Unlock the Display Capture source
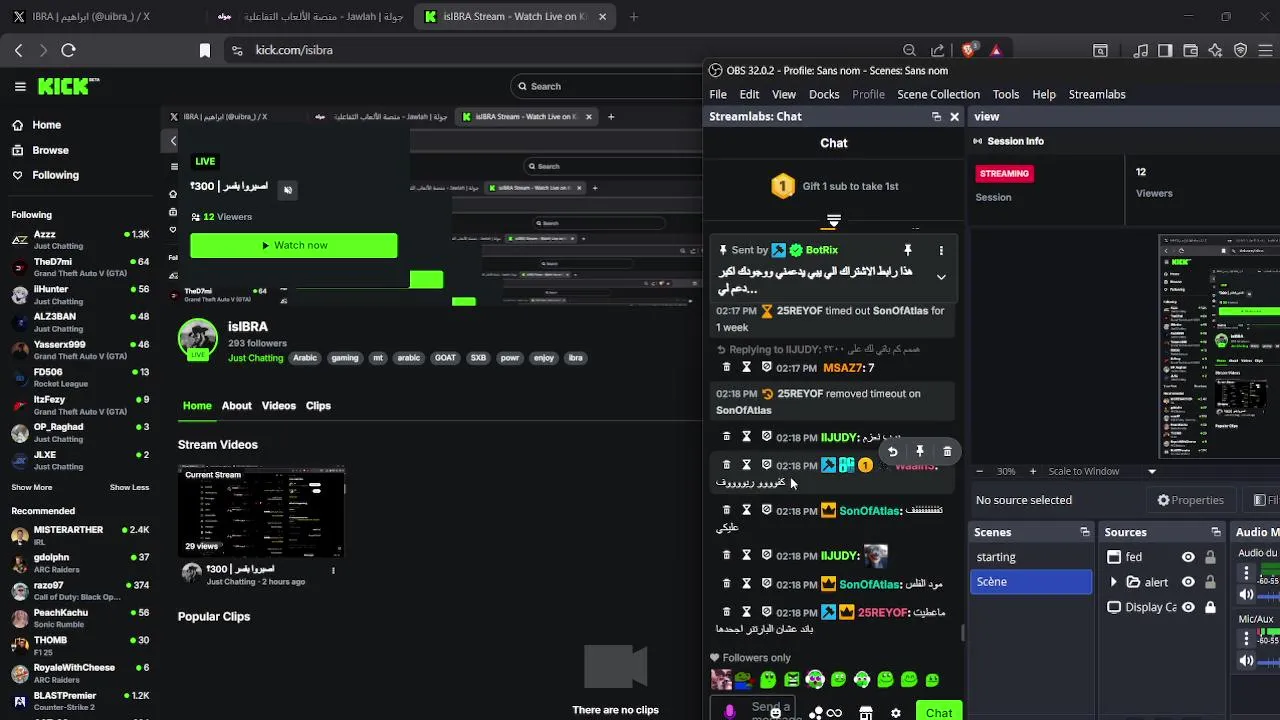 1210,607
